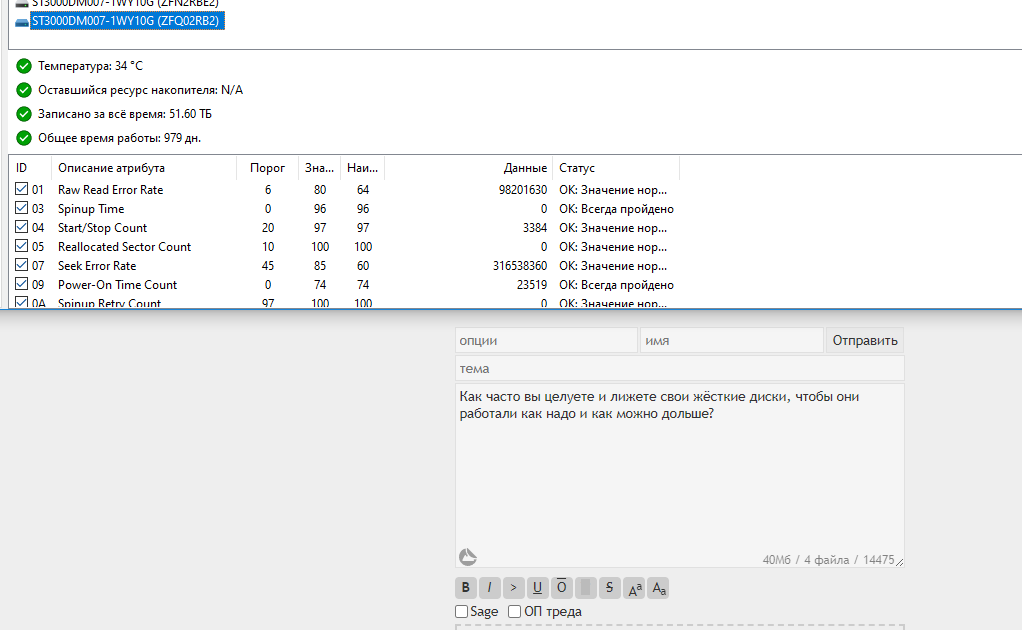
Task: Sort by Описание атрибута column header
Action: click(144, 168)
